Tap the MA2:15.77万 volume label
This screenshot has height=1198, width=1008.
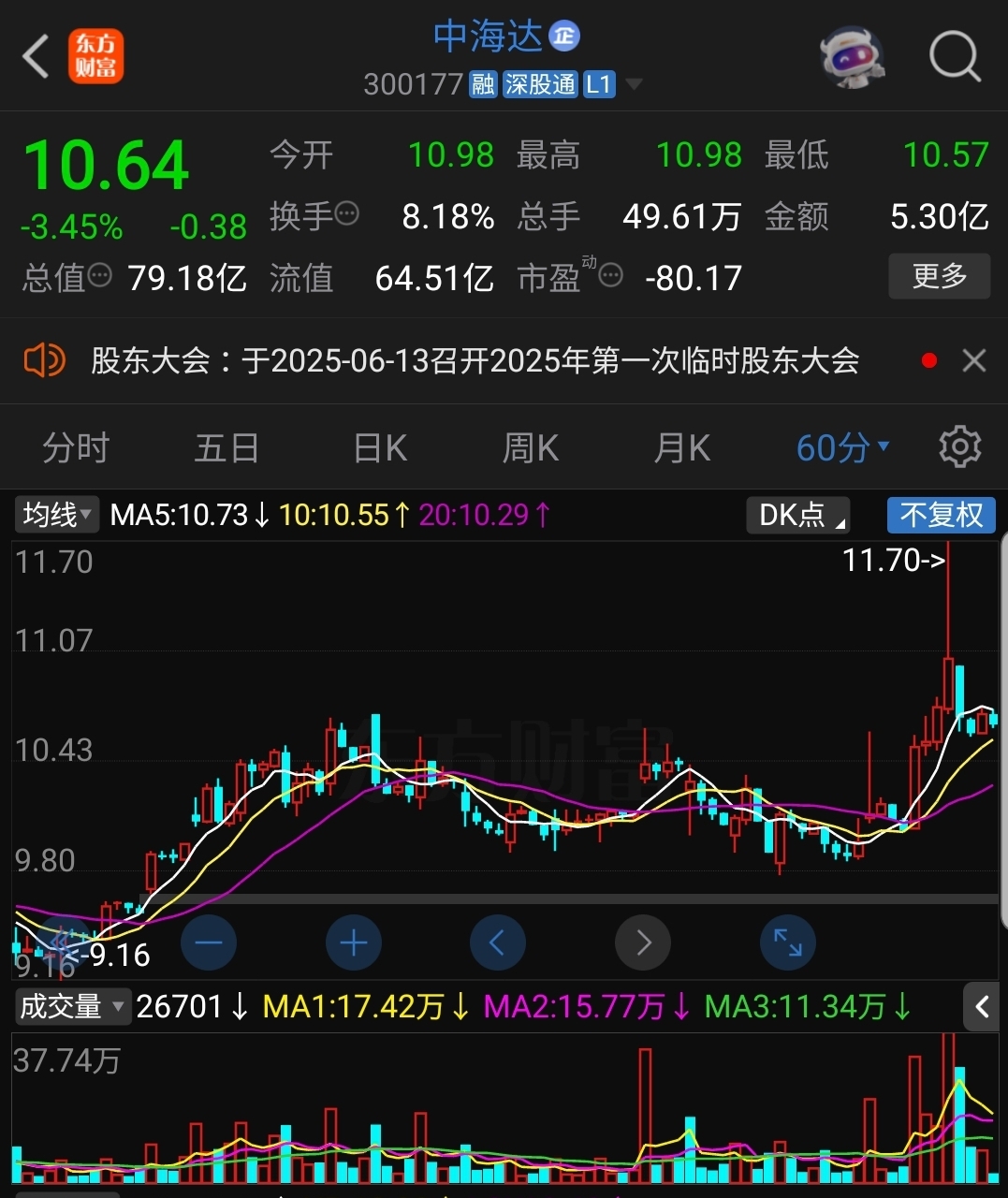587,1007
